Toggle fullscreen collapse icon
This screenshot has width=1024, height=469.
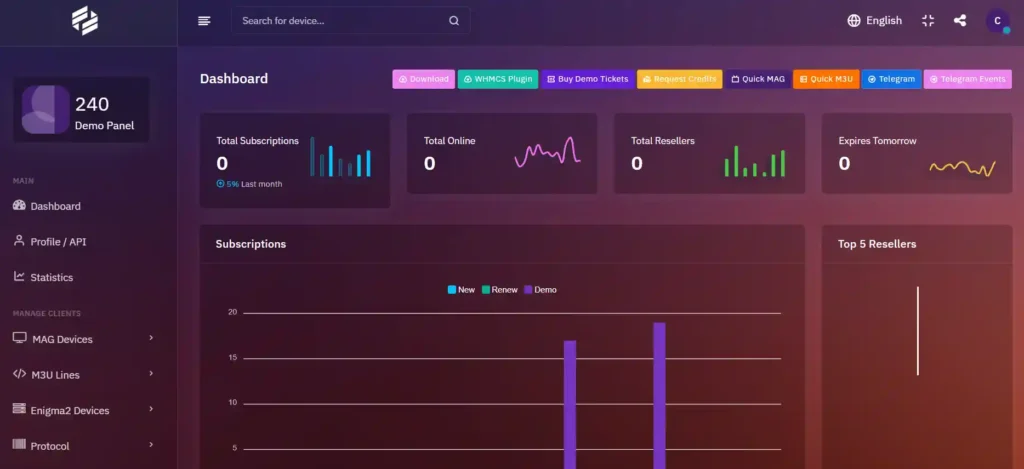tap(928, 21)
